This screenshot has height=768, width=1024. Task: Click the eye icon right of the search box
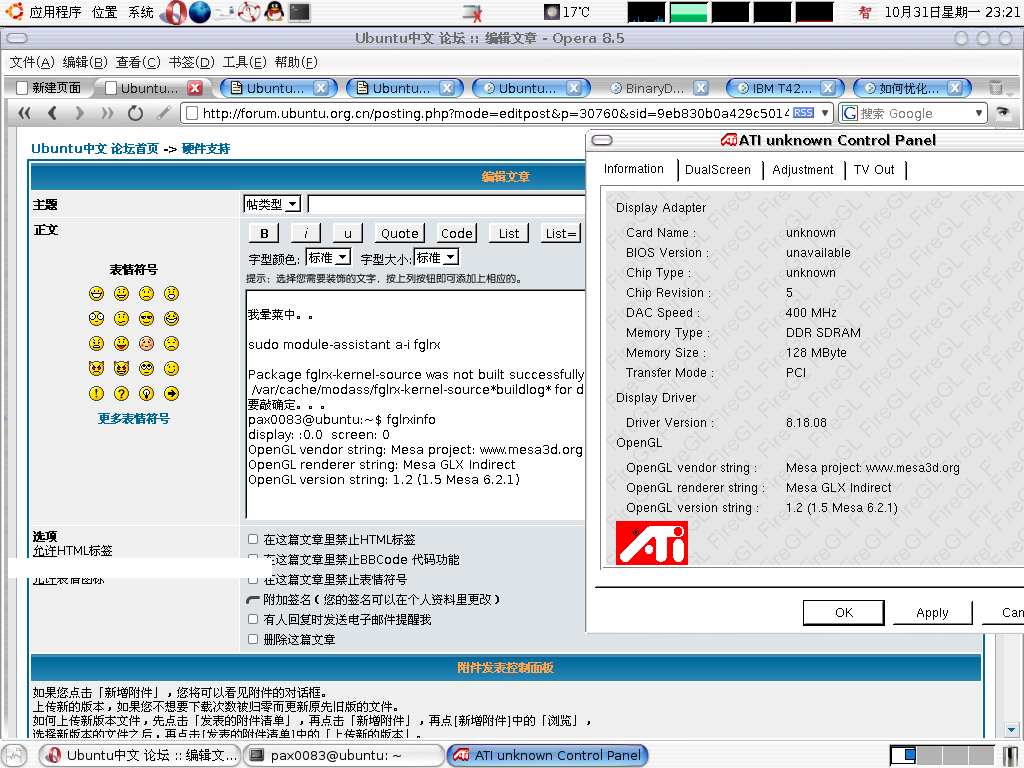[x=1002, y=113]
